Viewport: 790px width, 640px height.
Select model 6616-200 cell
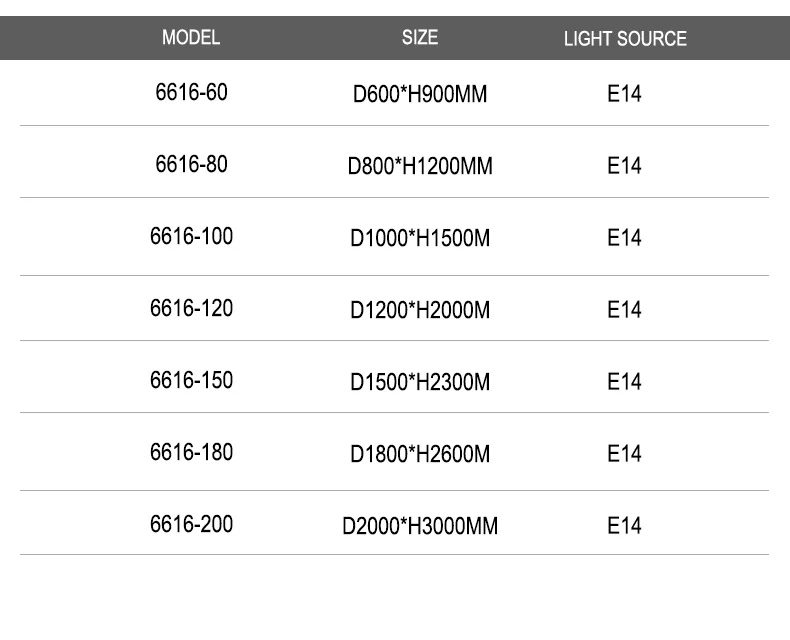191,524
